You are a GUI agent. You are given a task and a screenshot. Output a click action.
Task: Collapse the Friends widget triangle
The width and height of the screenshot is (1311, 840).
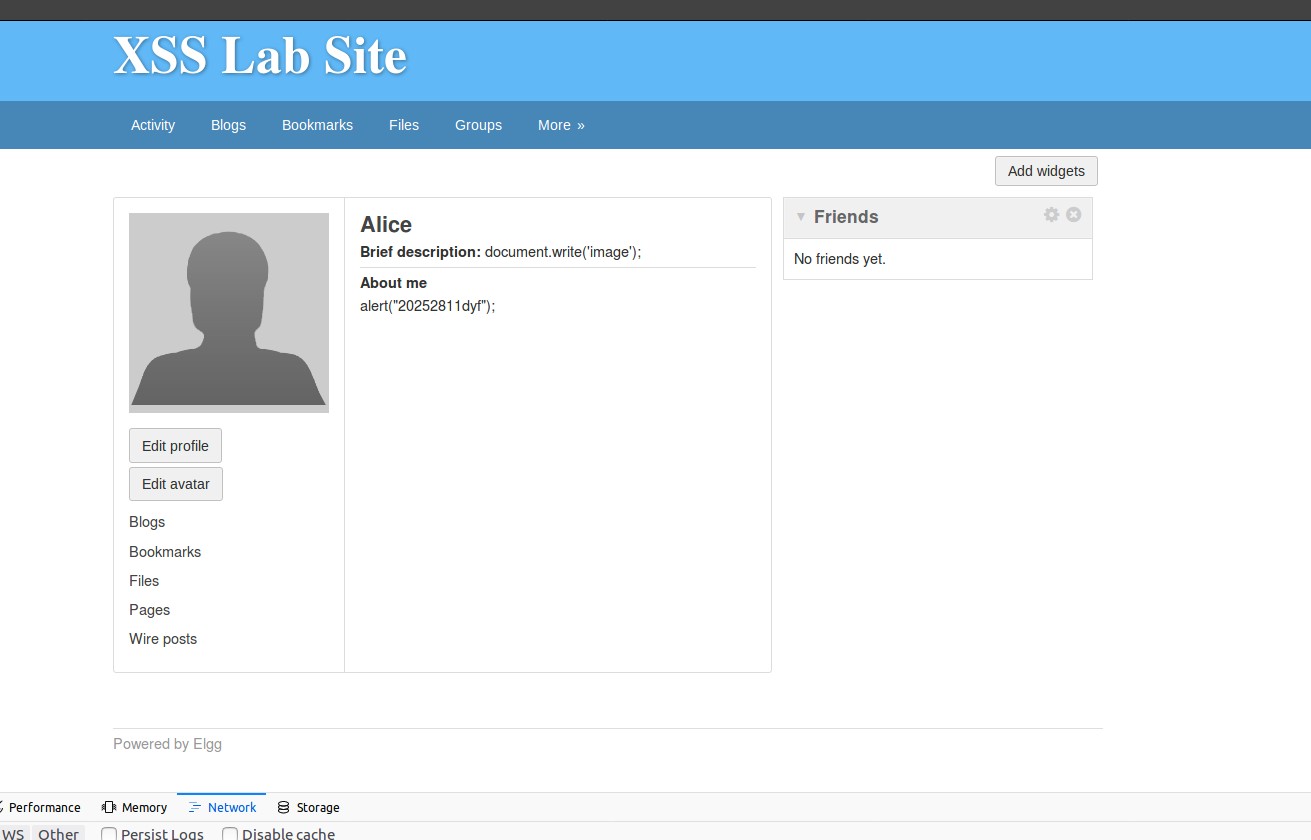[x=800, y=217]
